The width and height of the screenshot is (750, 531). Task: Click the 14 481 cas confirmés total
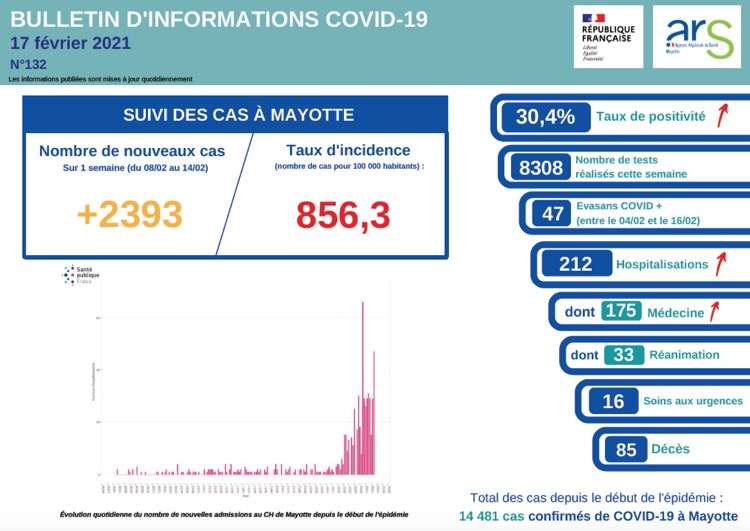tap(598, 517)
